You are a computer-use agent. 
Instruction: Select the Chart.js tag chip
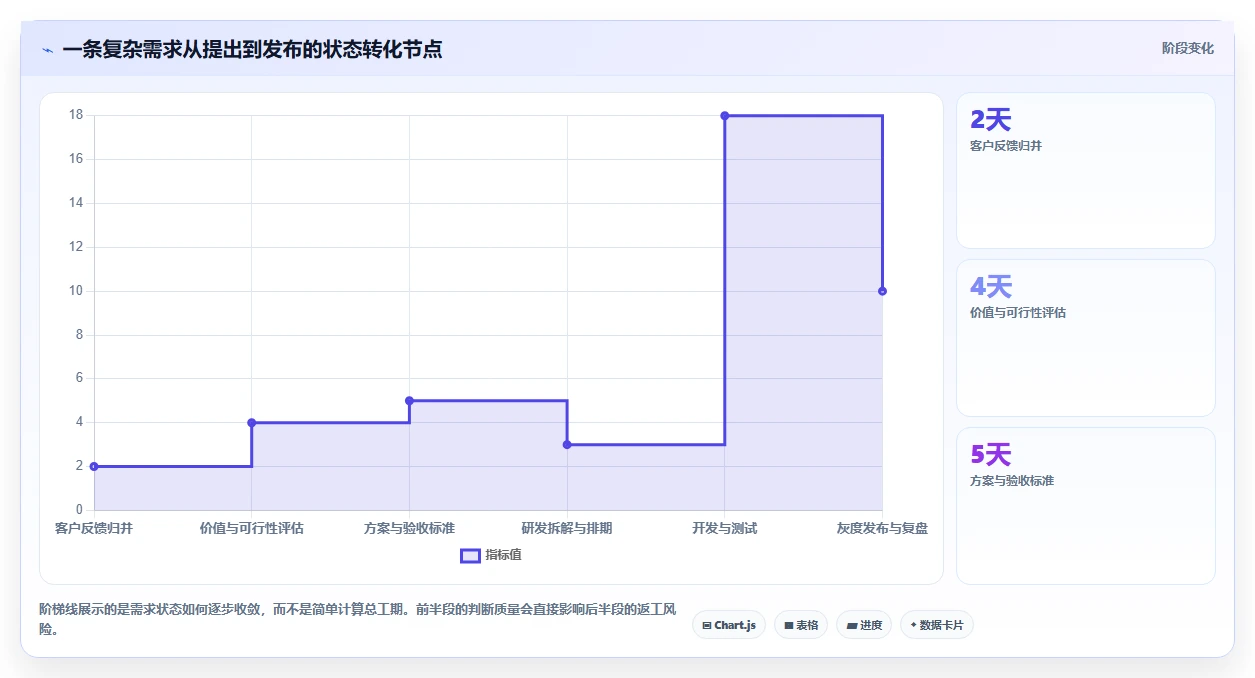coord(729,625)
